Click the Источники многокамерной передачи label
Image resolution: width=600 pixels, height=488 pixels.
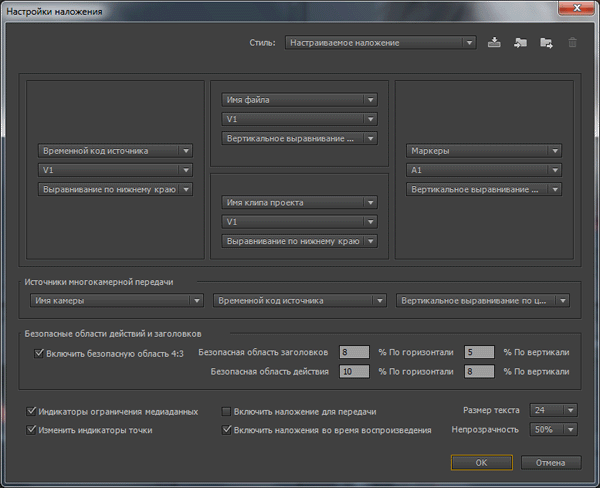click(x=99, y=282)
